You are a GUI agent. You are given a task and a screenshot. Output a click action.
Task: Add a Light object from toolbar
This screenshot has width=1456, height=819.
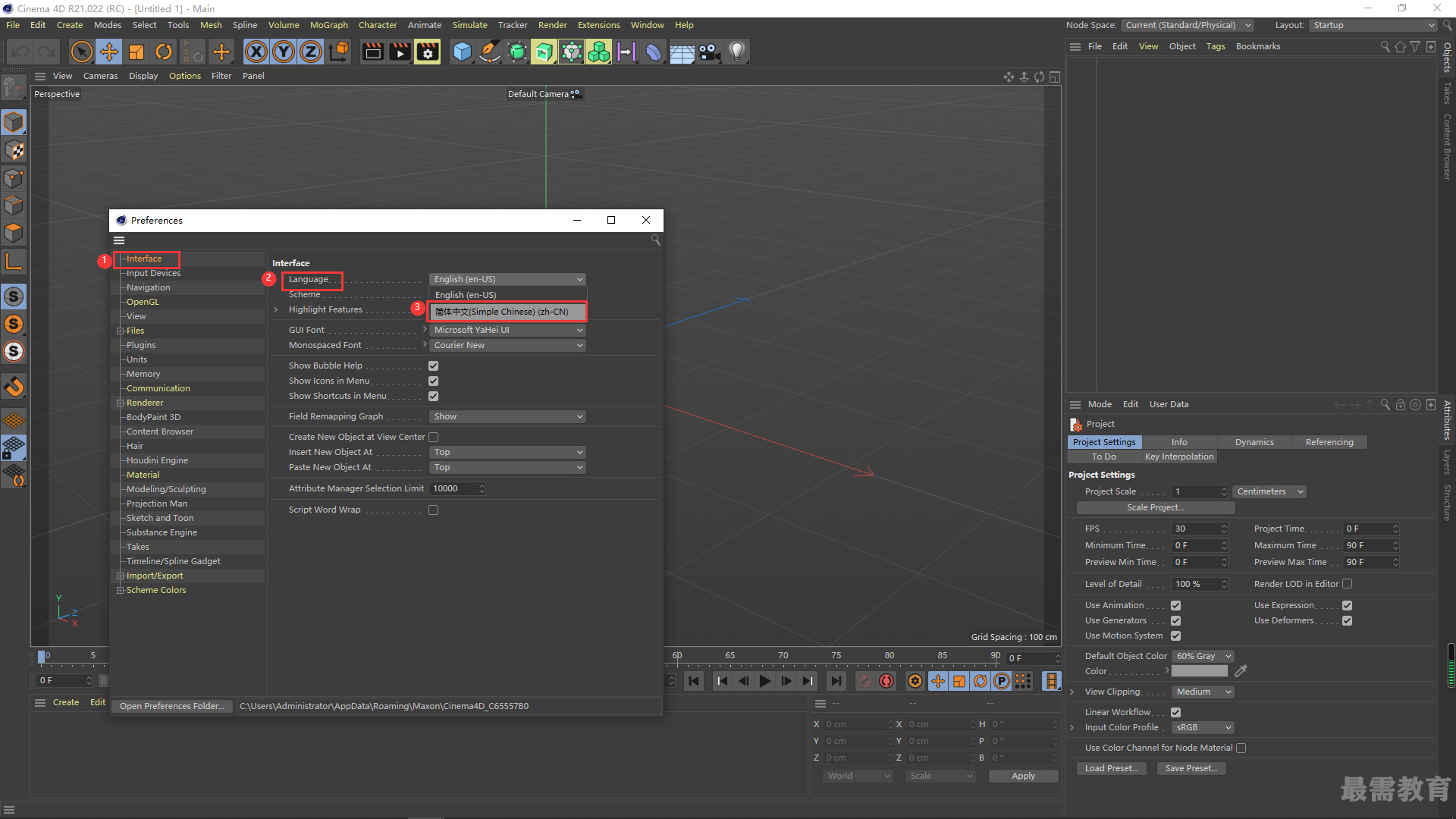(736, 52)
